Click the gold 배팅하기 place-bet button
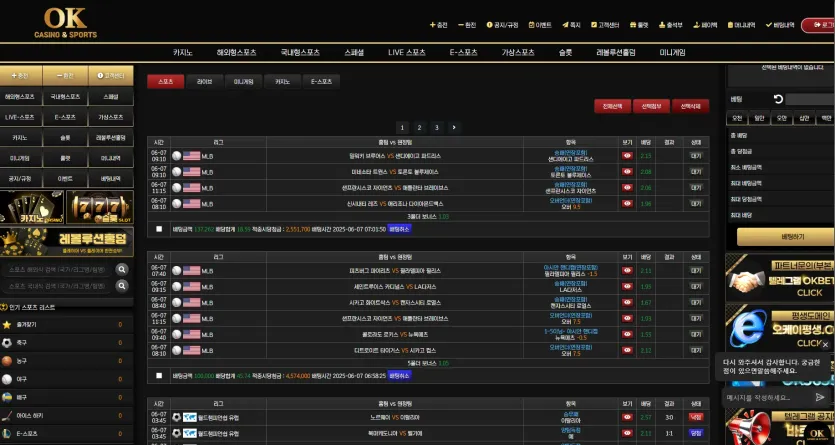 click(x=786, y=237)
